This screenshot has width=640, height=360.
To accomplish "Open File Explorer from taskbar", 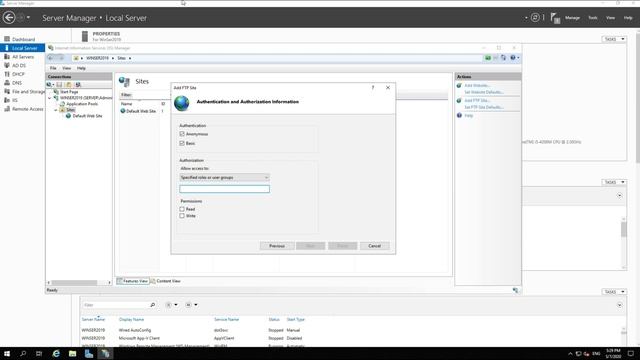I will coord(72,353).
